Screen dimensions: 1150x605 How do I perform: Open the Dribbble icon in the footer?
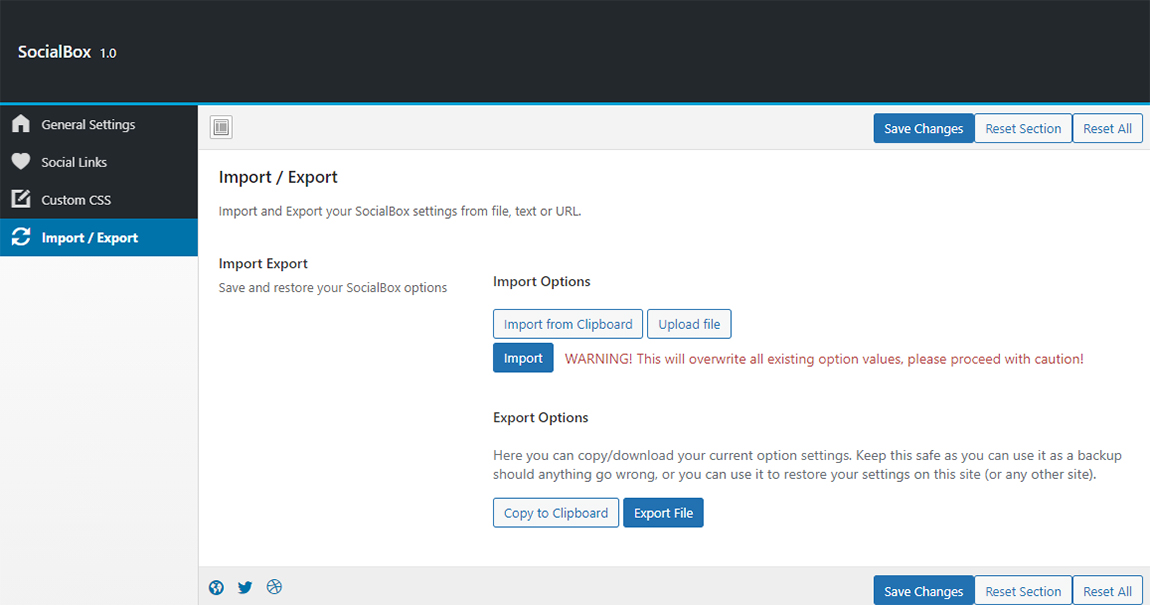point(274,587)
